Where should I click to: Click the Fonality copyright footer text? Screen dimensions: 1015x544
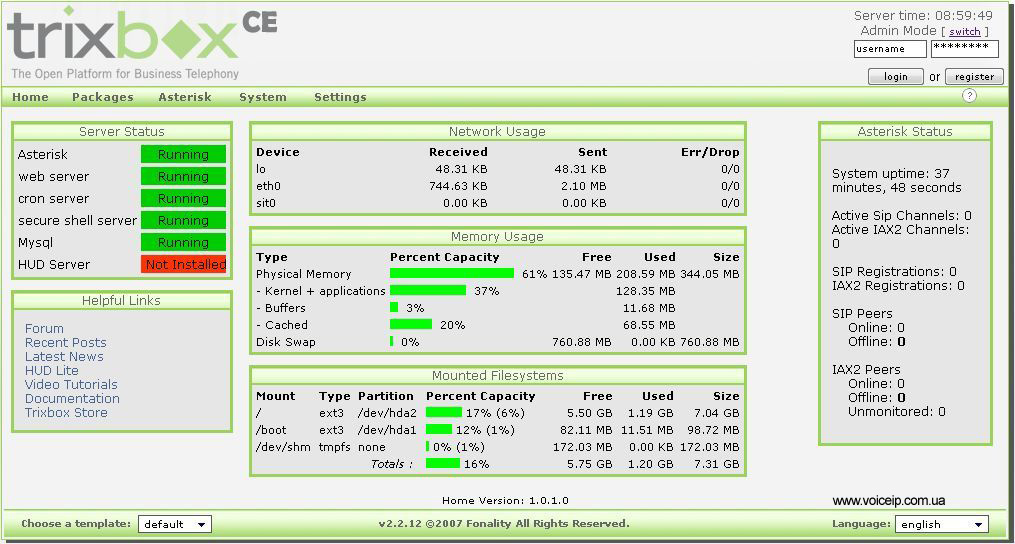pyautogui.click(x=504, y=523)
